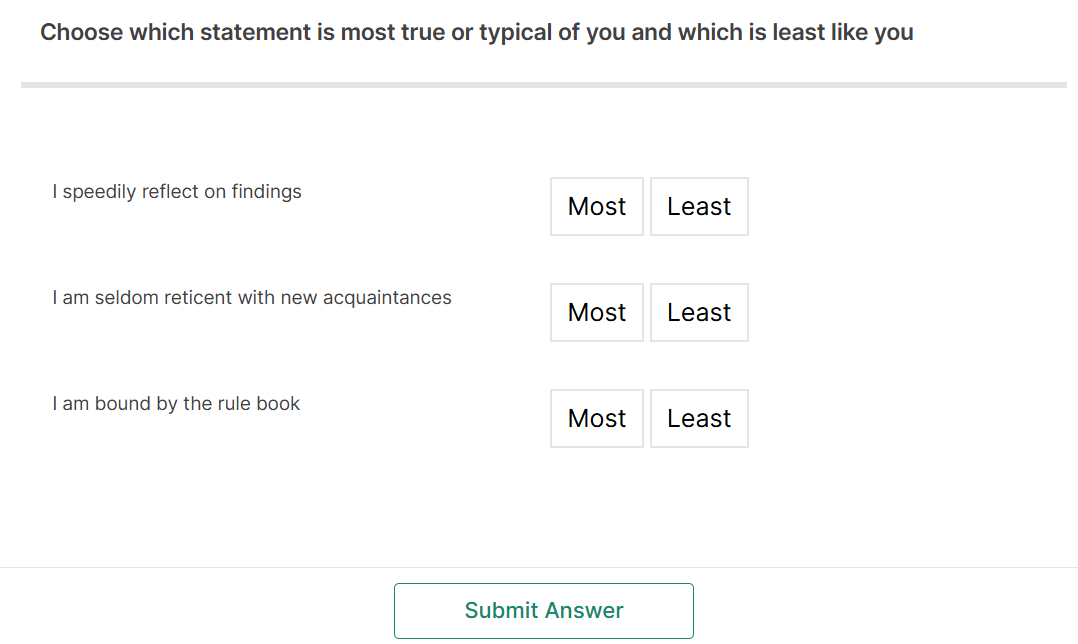Viewport: 1078px width, 644px height.
Task: Click the statement 'I speedily reflect on findings'
Action: tap(177, 192)
